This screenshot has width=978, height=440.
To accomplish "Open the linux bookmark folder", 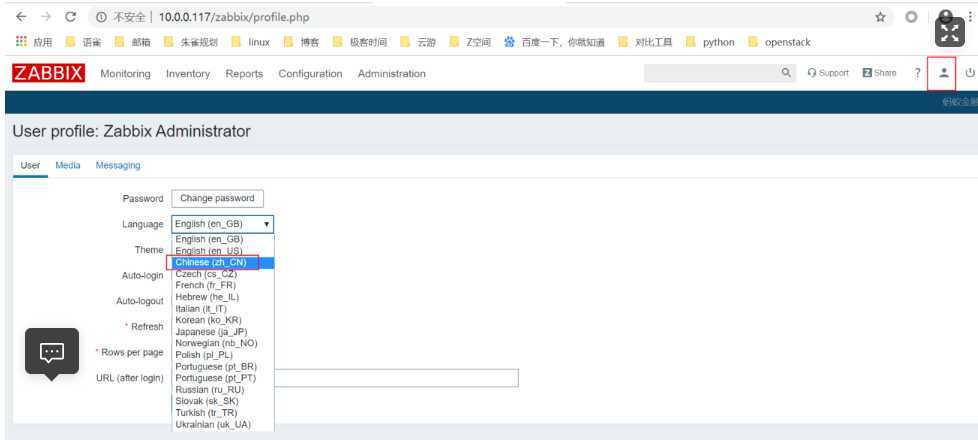I will [x=251, y=42].
